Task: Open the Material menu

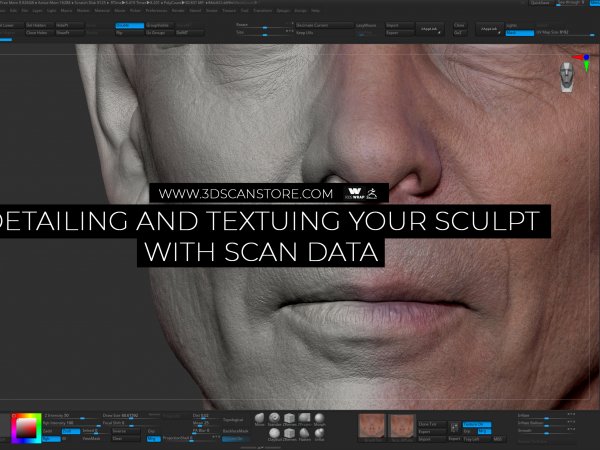Action: [x=102, y=11]
